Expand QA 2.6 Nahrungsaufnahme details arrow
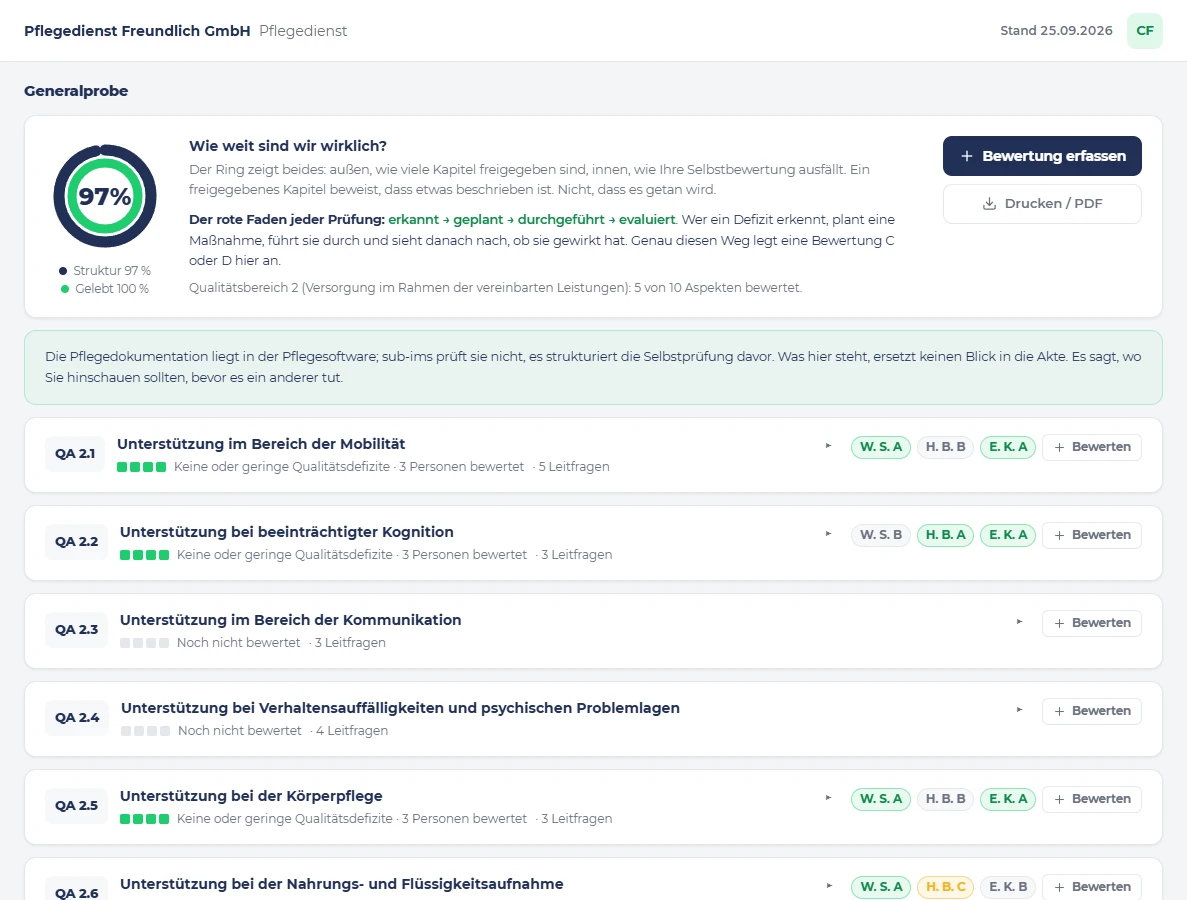This screenshot has width=1187, height=900. click(x=829, y=886)
